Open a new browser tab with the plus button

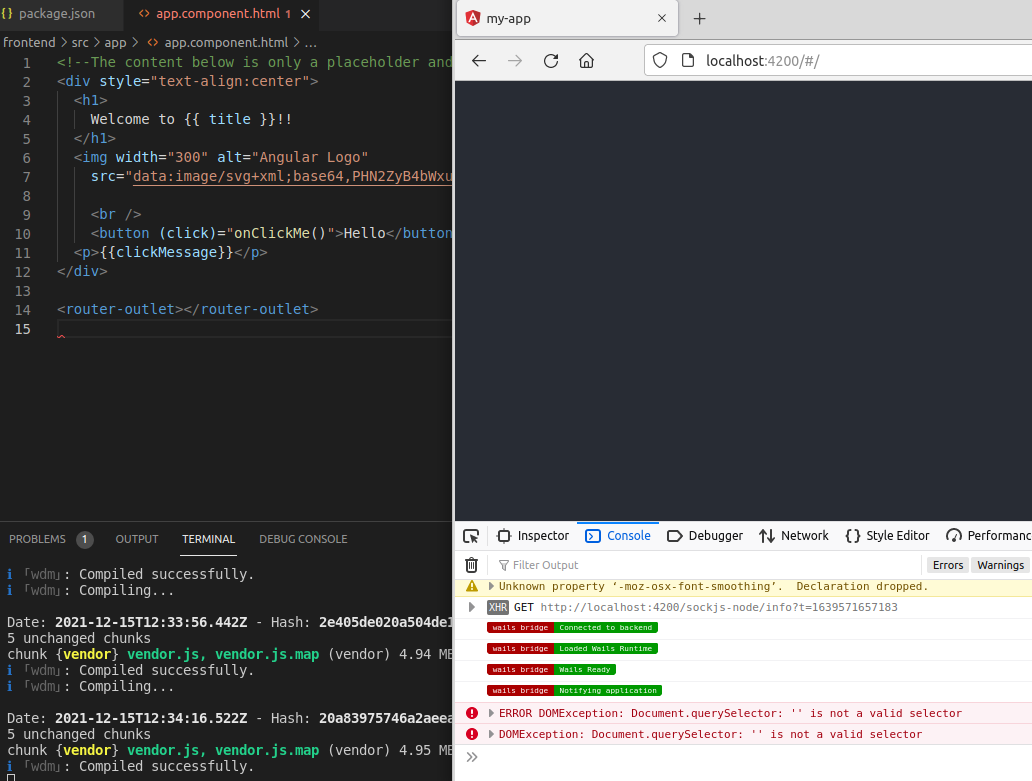tap(699, 18)
